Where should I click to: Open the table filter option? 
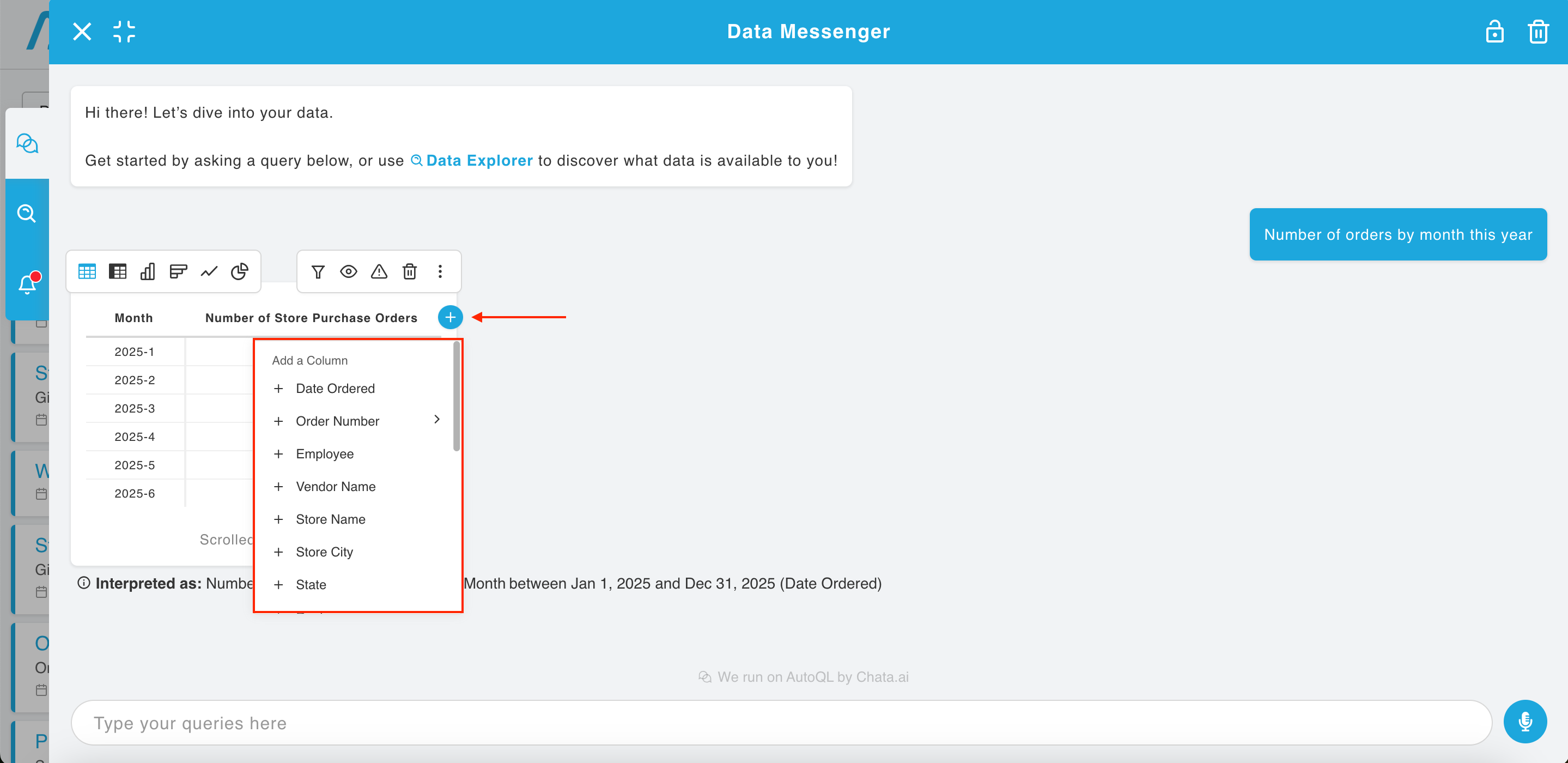(x=318, y=271)
